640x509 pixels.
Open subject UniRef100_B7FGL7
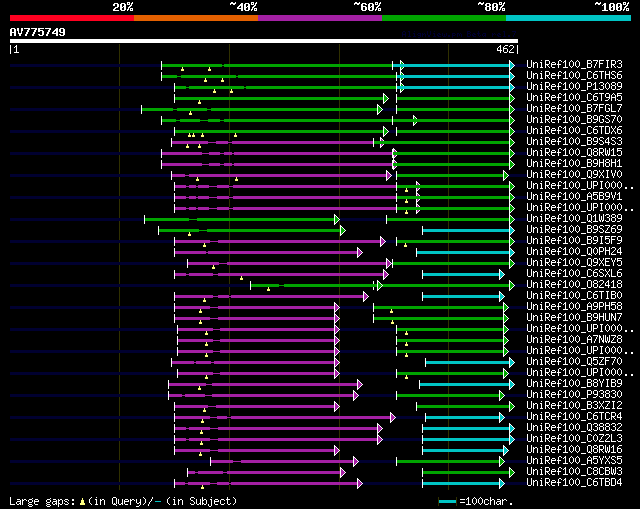574,109
